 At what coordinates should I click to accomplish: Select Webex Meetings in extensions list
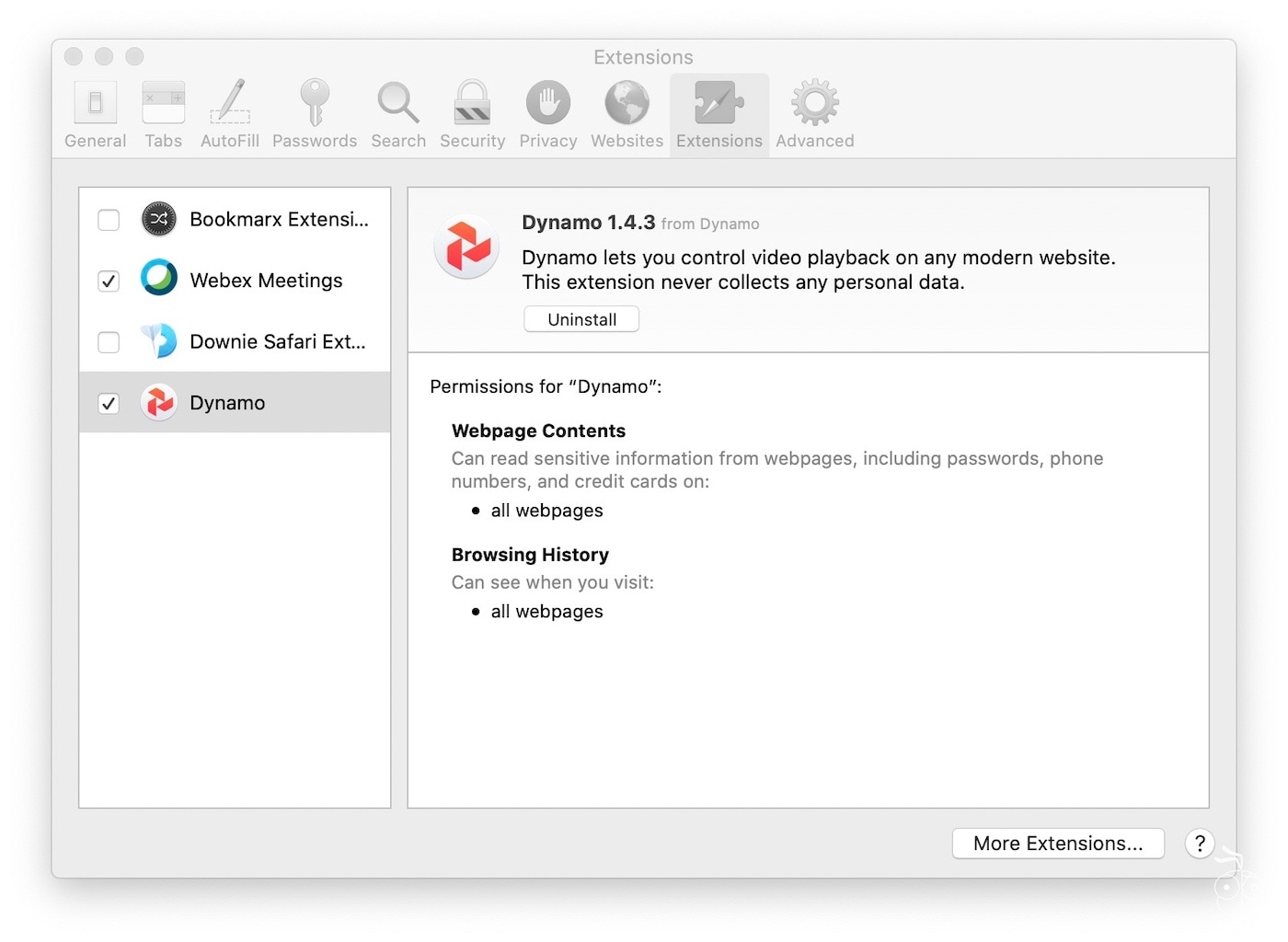[266, 281]
